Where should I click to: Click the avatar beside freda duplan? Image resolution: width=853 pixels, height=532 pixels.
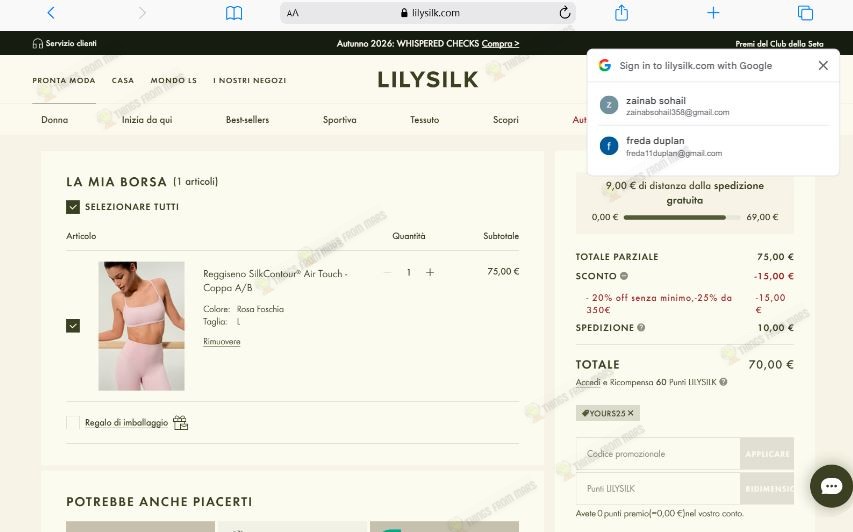(x=609, y=146)
